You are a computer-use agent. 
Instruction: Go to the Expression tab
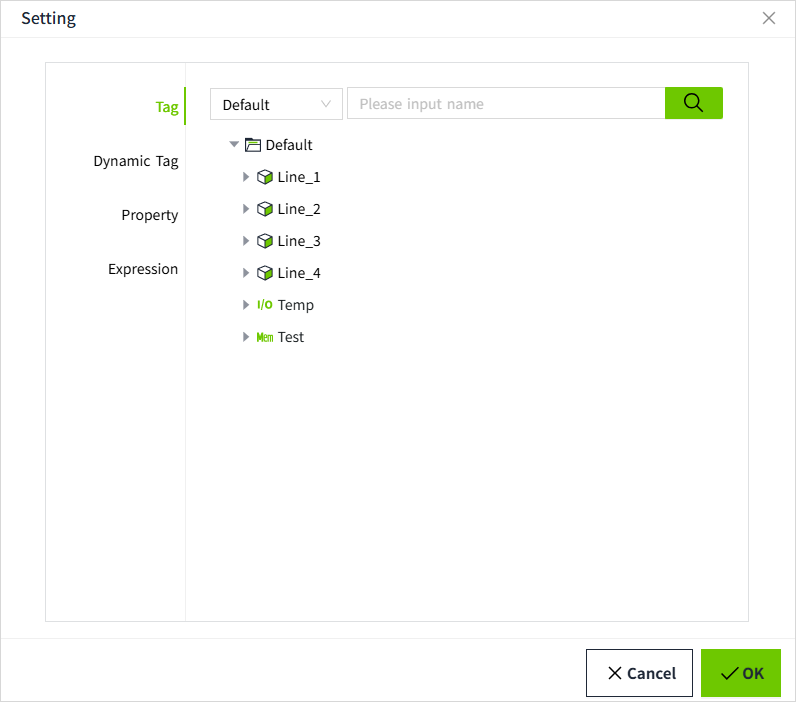point(143,269)
